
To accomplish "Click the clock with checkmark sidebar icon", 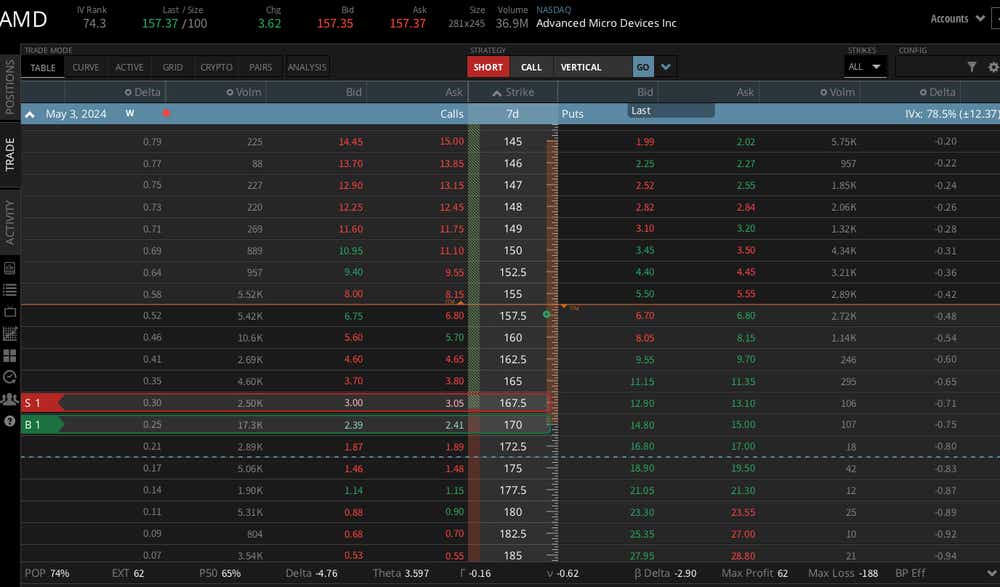I will (x=10, y=377).
